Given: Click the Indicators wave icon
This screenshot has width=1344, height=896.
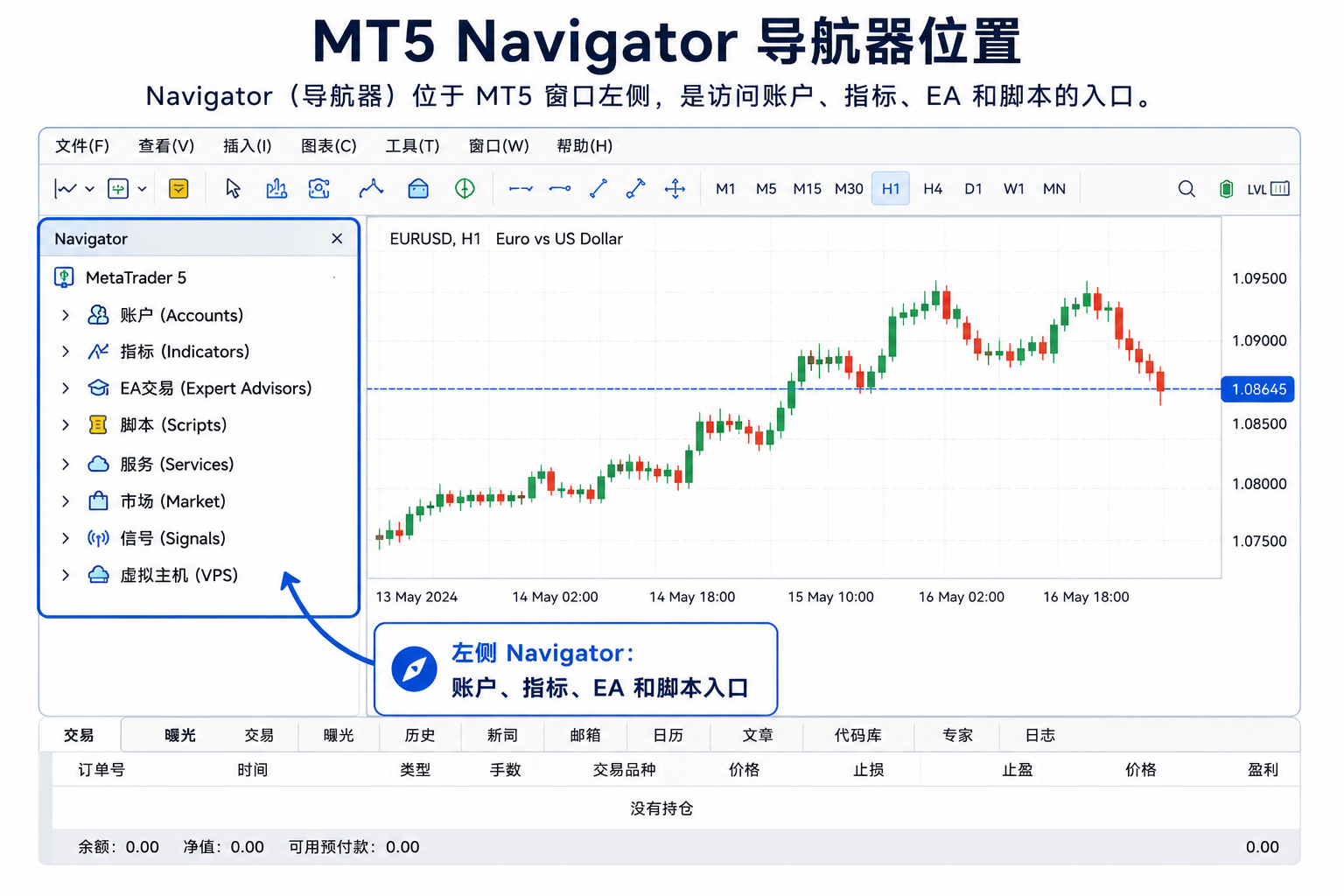Looking at the screenshot, I should pos(98,352).
